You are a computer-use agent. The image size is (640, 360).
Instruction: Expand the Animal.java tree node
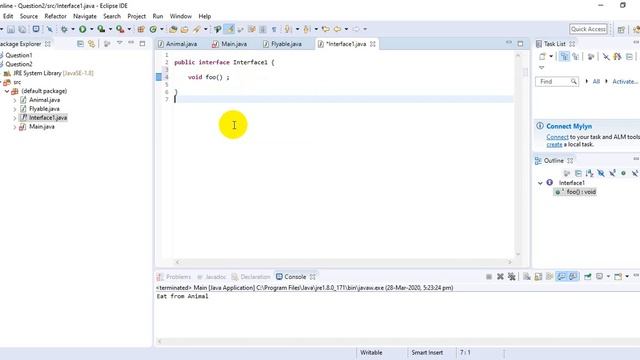pyautogui.click(x=15, y=100)
